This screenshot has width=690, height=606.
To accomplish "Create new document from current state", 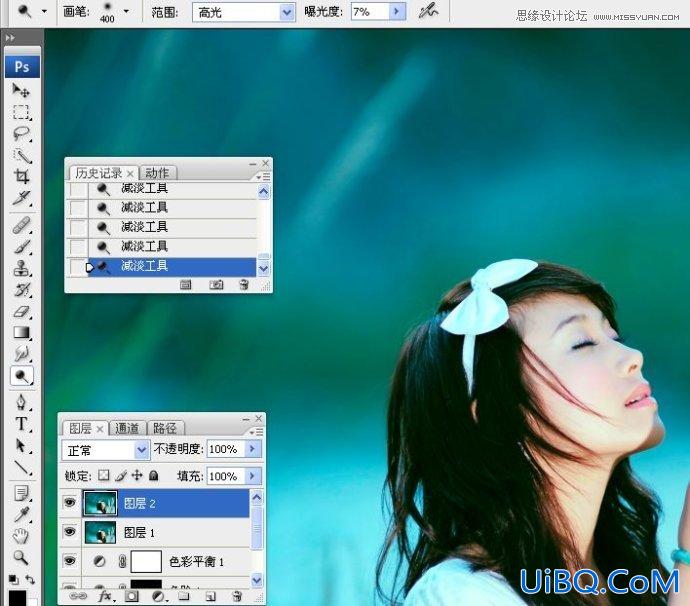I will 186,285.
